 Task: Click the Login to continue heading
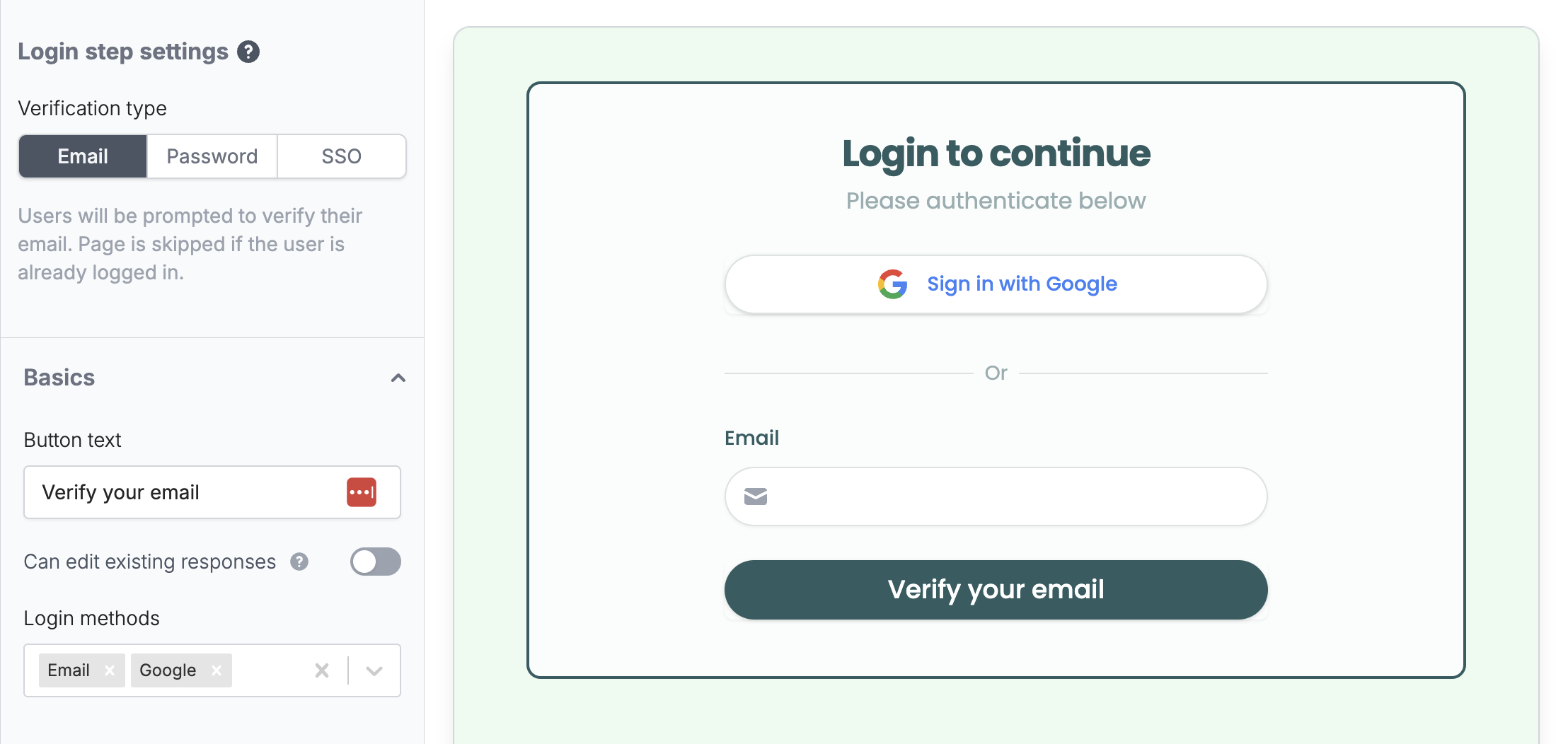996,153
